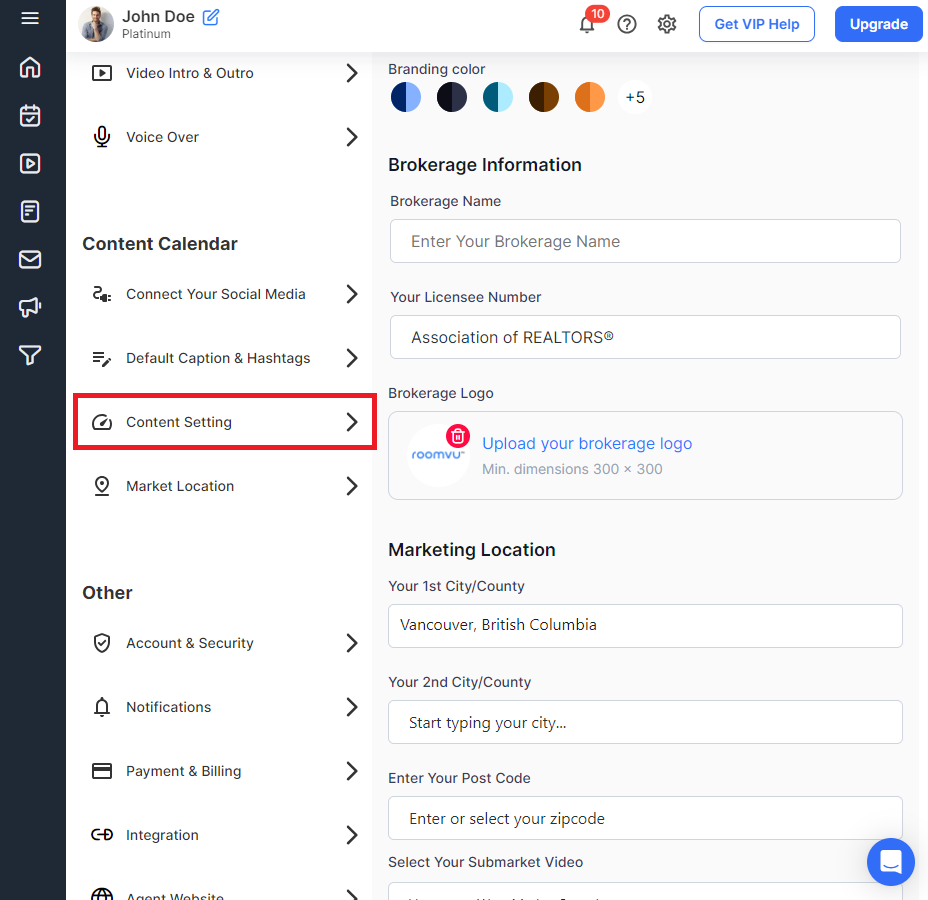The width and height of the screenshot is (928, 900).
Task: Go to Home in left sidebar
Action: [x=30, y=68]
